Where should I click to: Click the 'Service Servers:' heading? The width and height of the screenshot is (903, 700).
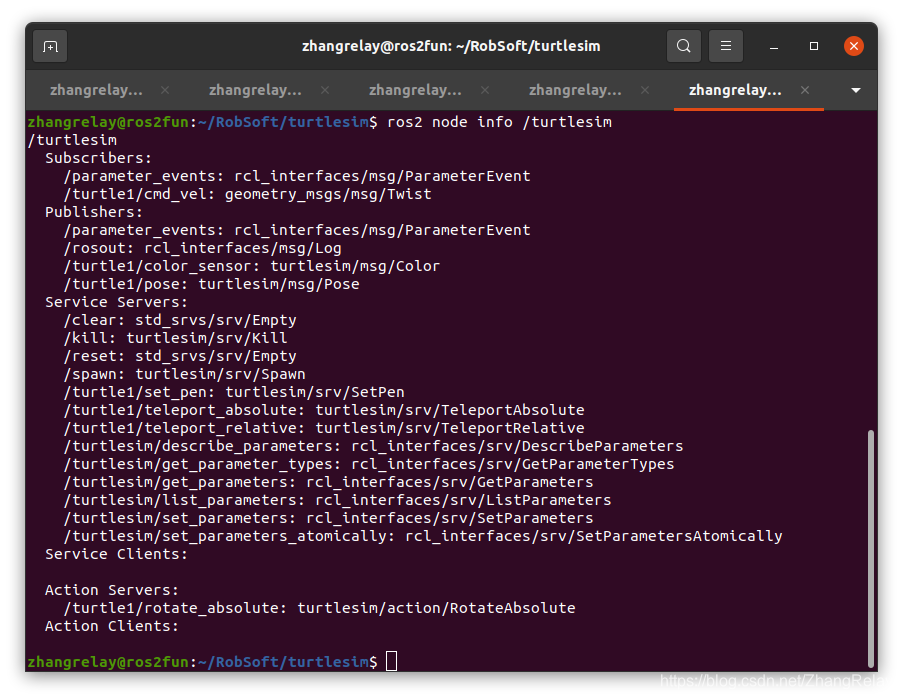coord(116,302)
